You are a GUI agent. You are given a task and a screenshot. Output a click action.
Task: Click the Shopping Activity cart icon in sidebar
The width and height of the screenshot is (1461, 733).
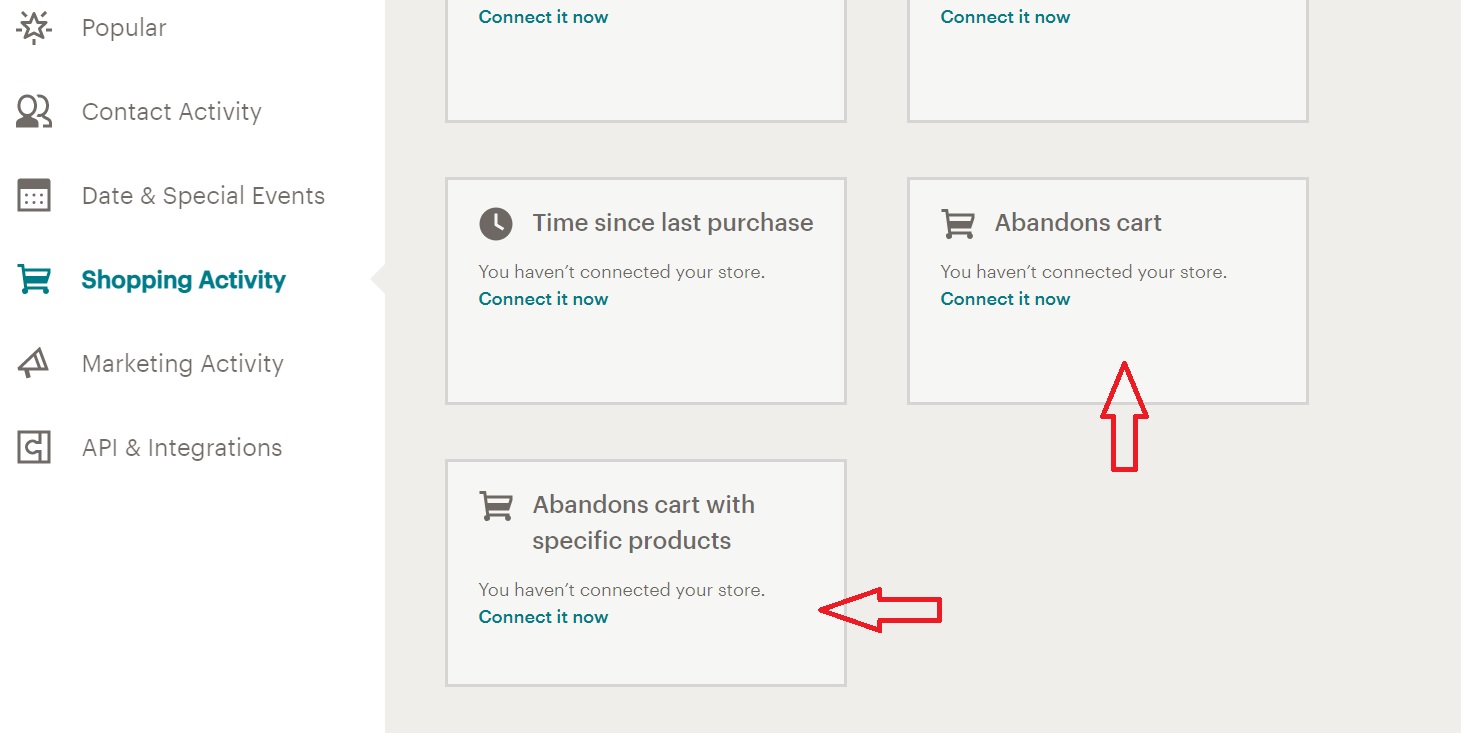pos(34,280)
